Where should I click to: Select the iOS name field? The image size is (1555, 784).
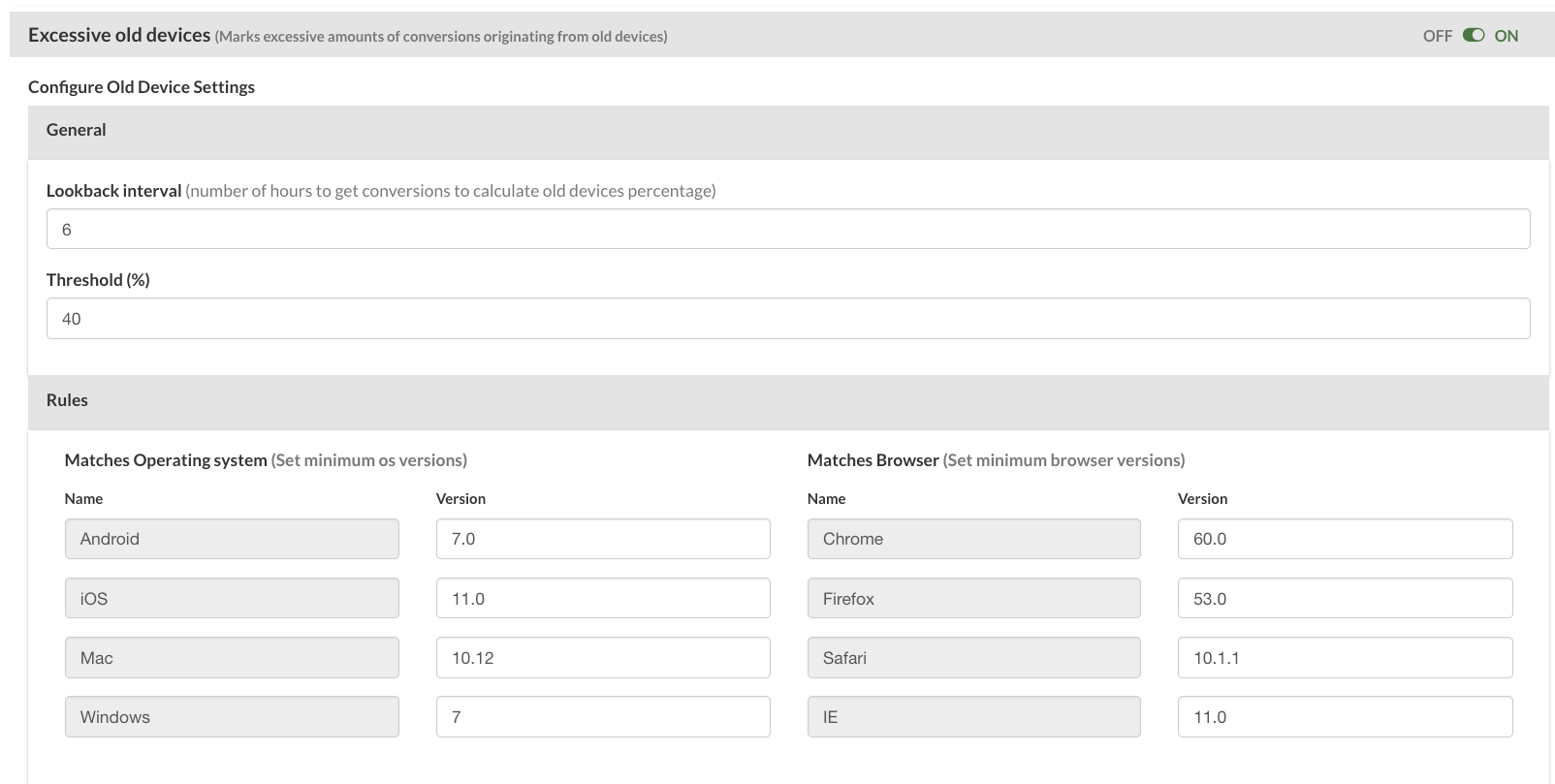click(x=232, y=598)
